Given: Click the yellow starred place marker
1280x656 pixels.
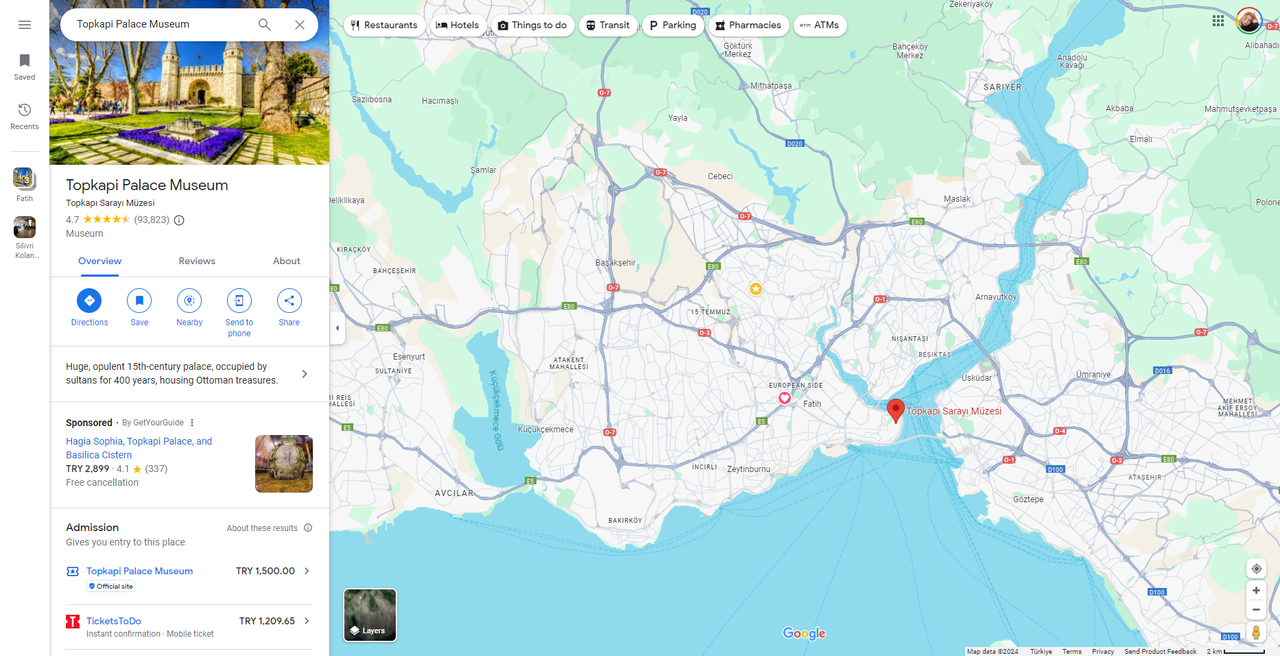Looking at the screenshot, I should (756, 289).
